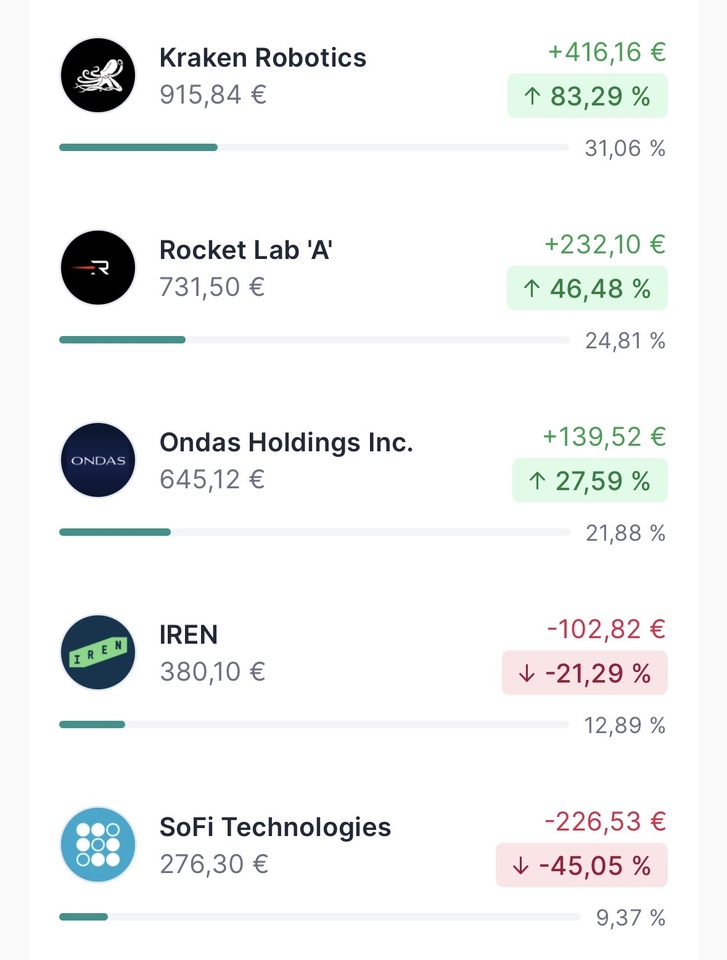Tap the SoFi Technologies logo icon
This screenshot has height=960, width=727.
coord(97,844)
